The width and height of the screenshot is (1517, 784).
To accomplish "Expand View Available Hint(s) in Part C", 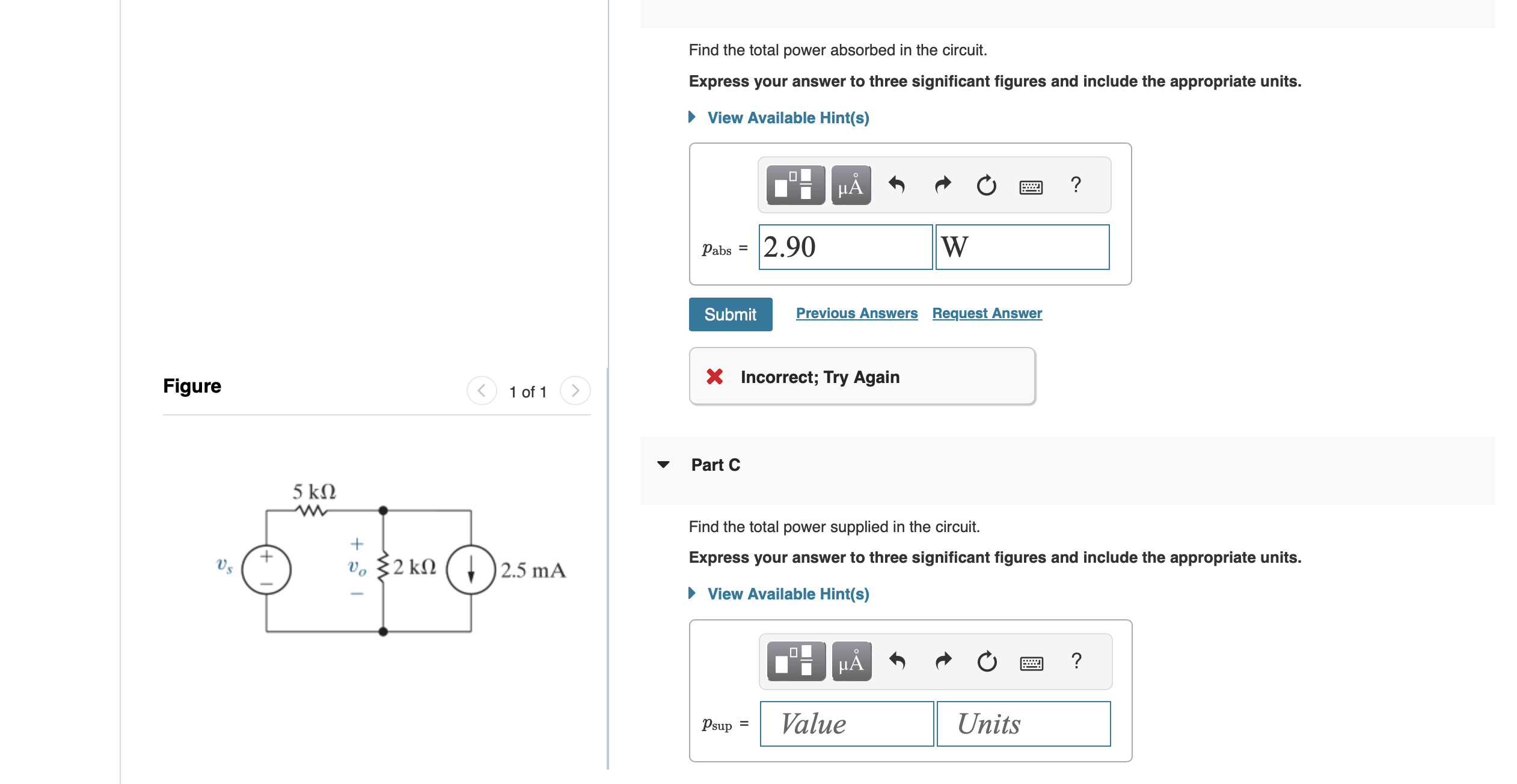I will (x=788, y=594).
